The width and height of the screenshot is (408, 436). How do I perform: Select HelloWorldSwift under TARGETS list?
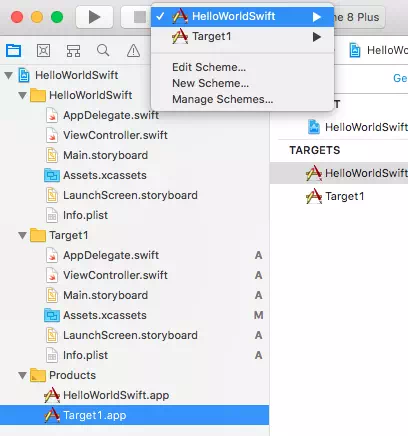pyautogui.click(x=339, y=173)
